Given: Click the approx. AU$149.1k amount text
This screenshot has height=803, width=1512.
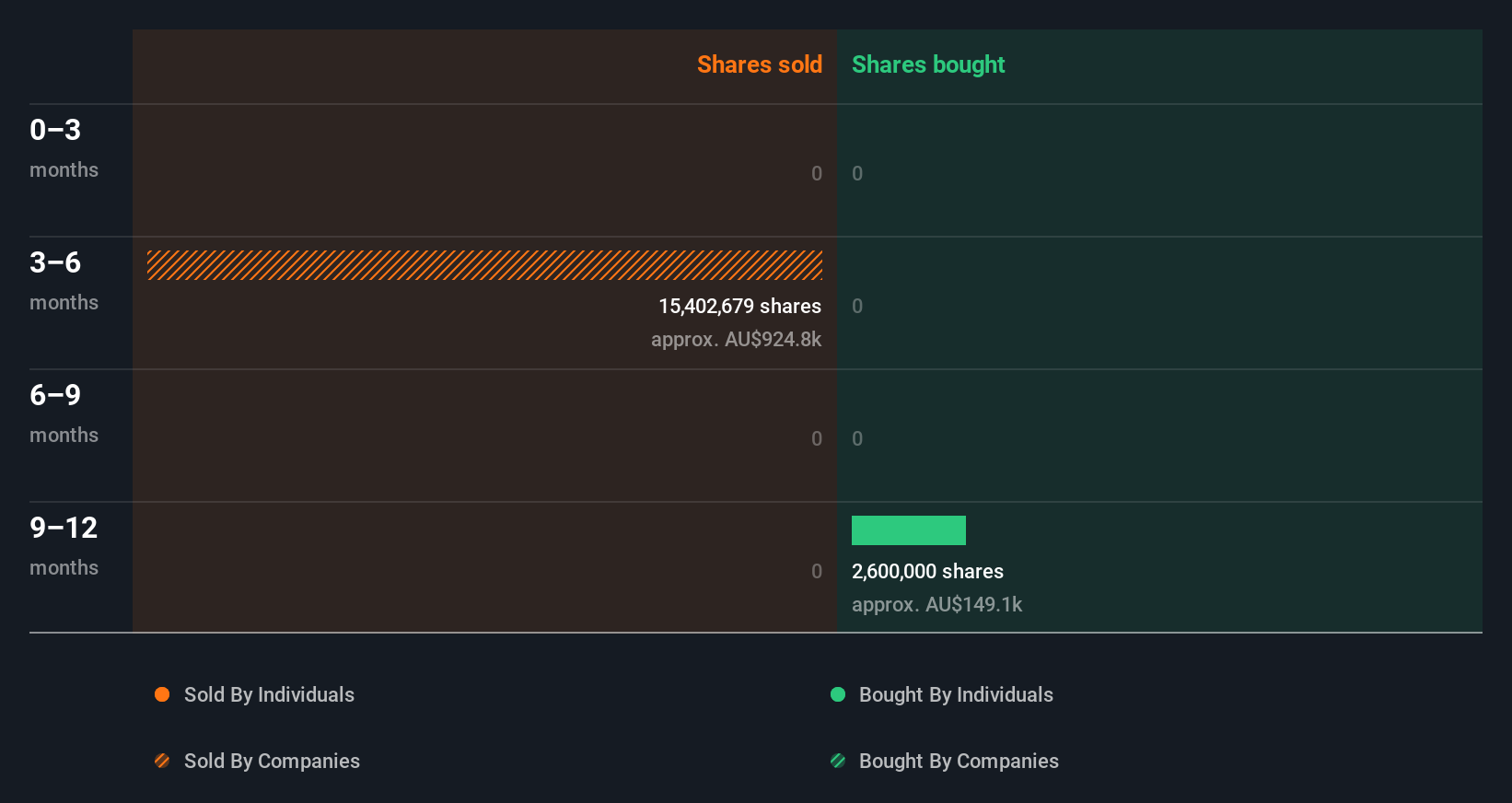Looking at the screenshot, I should click(936, 604).
